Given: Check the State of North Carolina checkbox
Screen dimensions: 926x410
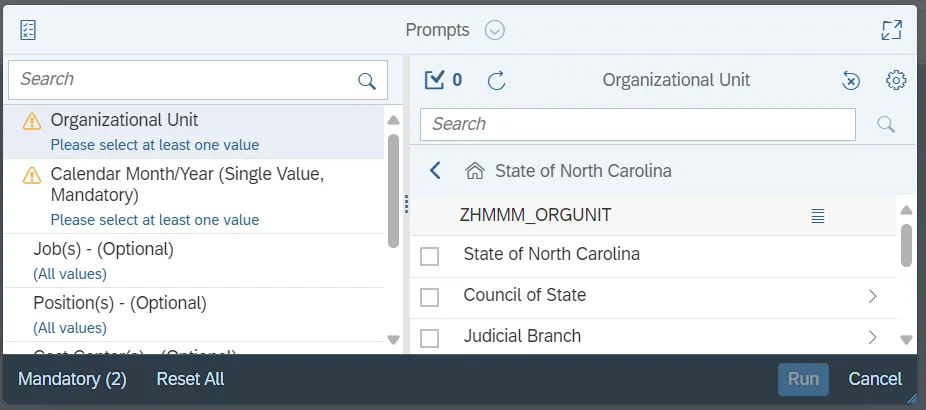Looking at the screenshot, I should [430, 256].
